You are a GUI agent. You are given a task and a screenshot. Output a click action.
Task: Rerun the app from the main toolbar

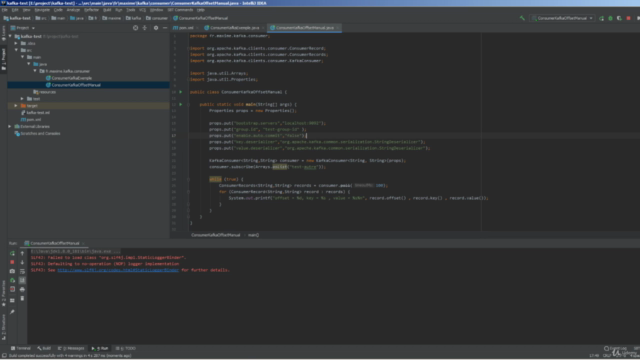click(602, 18)
